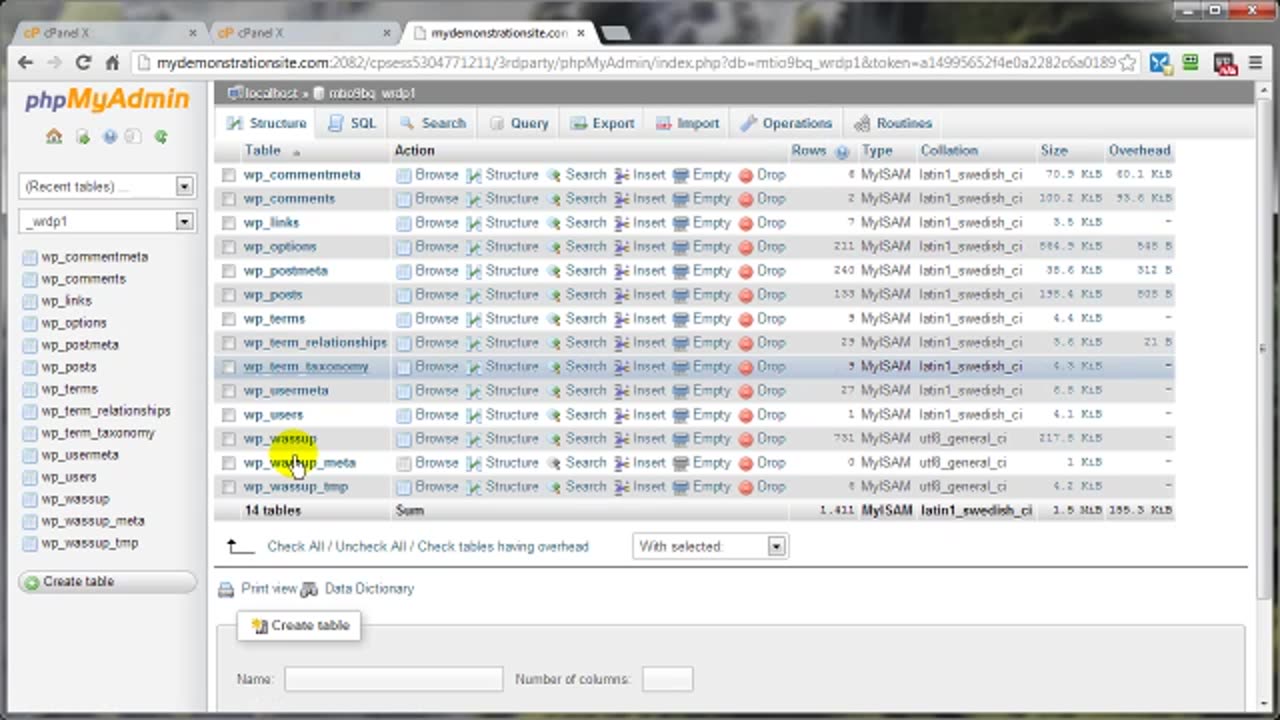The image size is (1280, 720).
Task: Click the browser home icon
Action: pos(113,62)
